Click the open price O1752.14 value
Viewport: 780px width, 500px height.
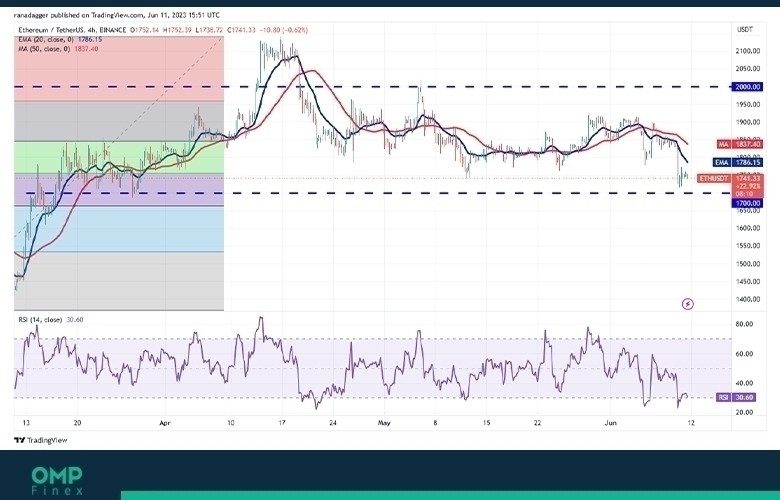(x=145, y=30)
